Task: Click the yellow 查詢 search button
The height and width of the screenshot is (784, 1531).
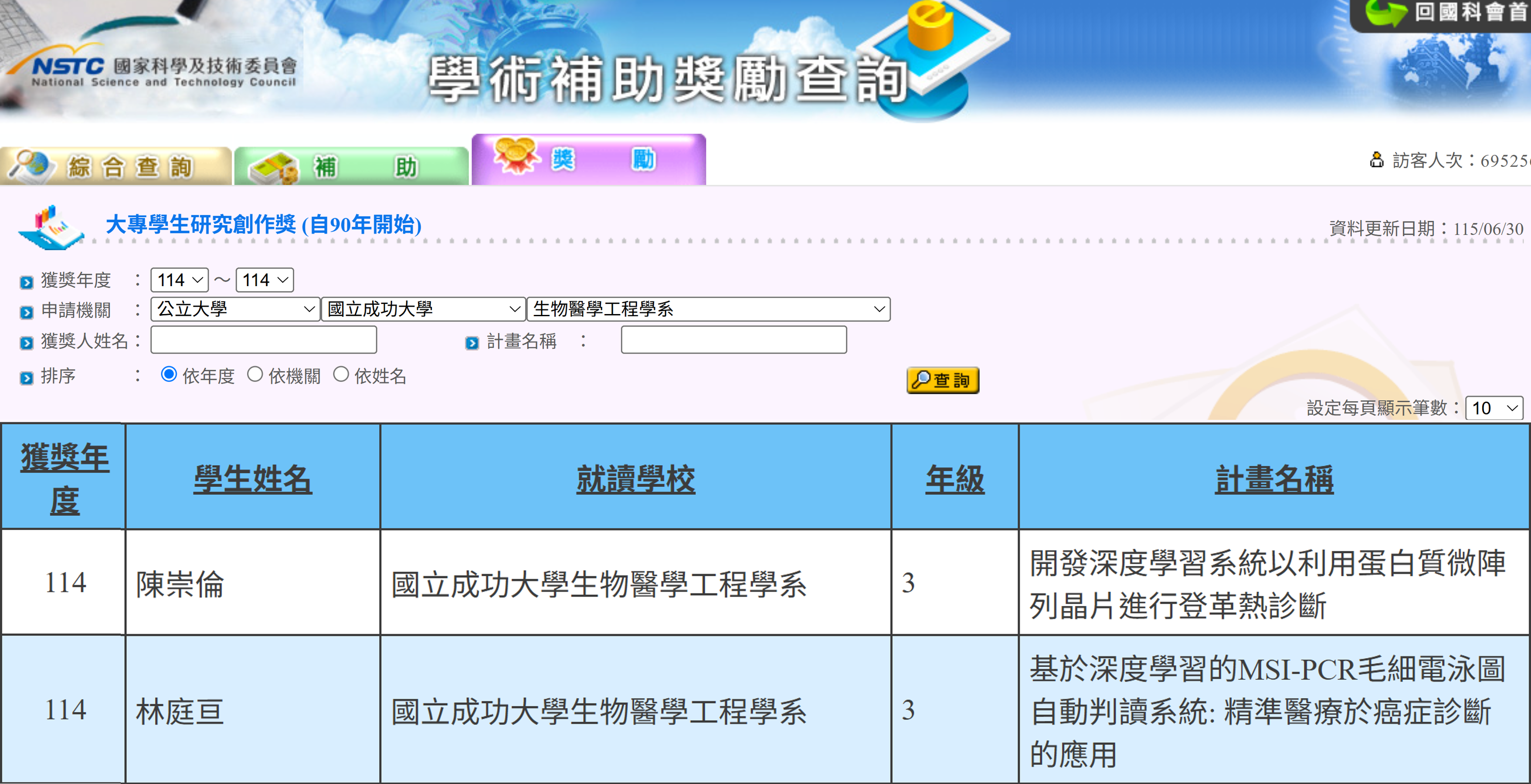Action: point(943,380)
